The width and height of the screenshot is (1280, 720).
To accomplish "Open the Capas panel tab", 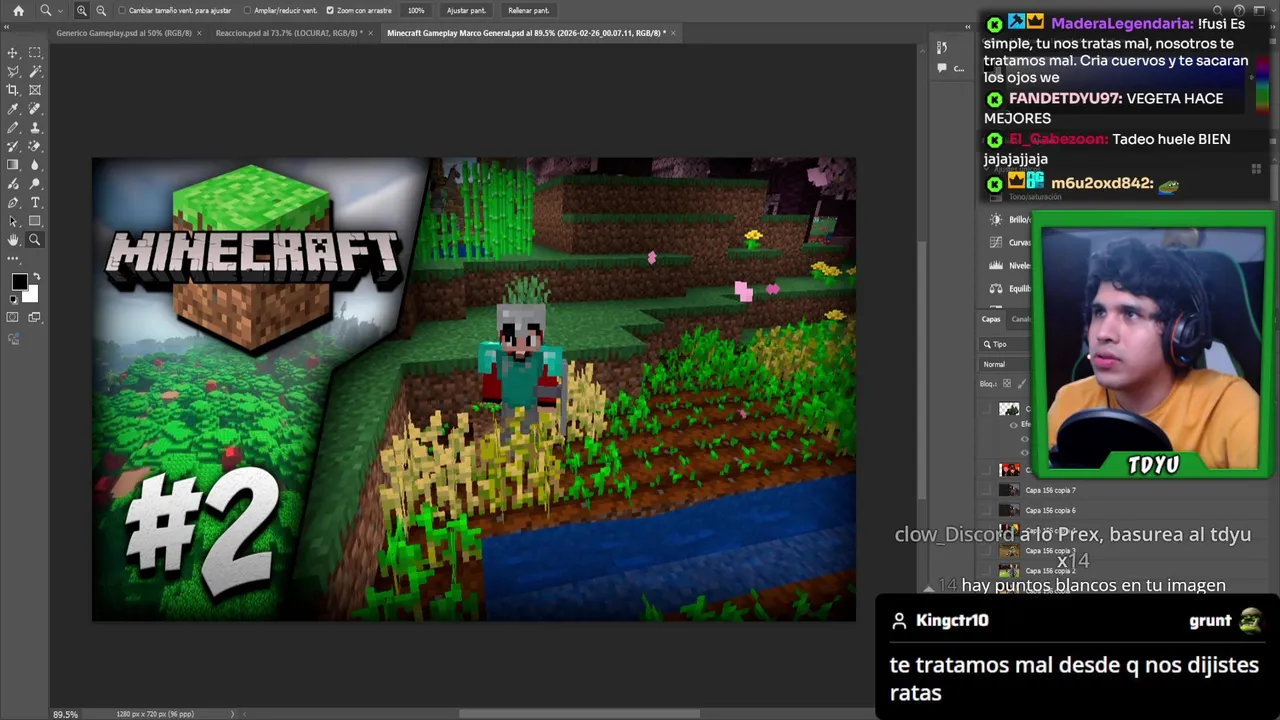I will point(991,319).
